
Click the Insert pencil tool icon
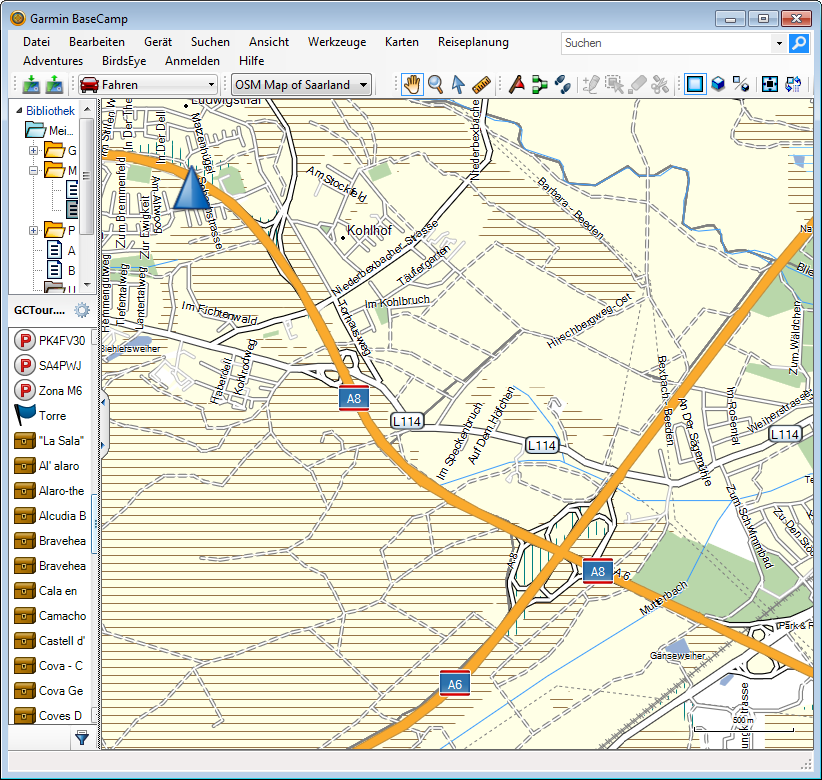[591, 84]
